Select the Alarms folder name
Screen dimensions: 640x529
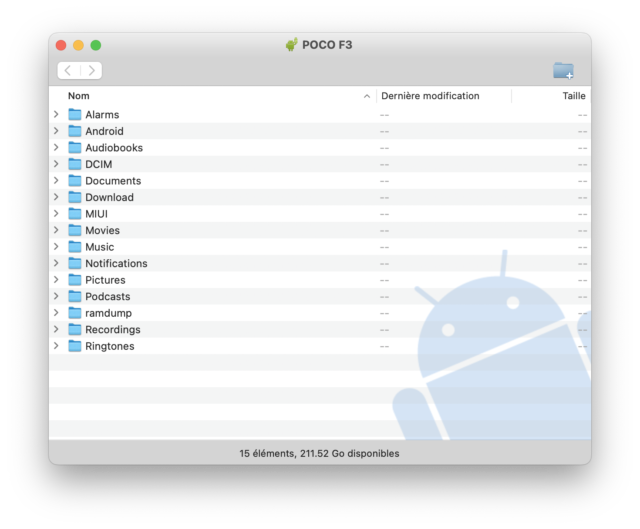coord(102,115)
